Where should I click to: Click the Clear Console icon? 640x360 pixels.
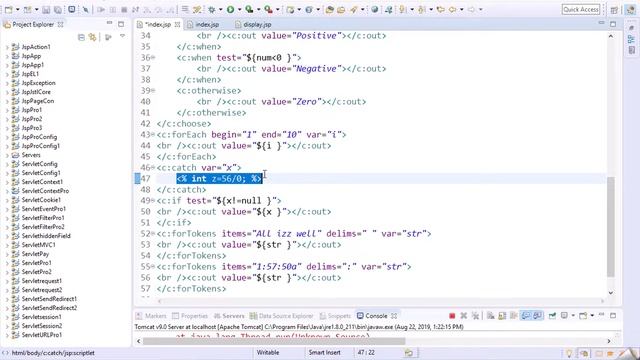coord(491,316)
